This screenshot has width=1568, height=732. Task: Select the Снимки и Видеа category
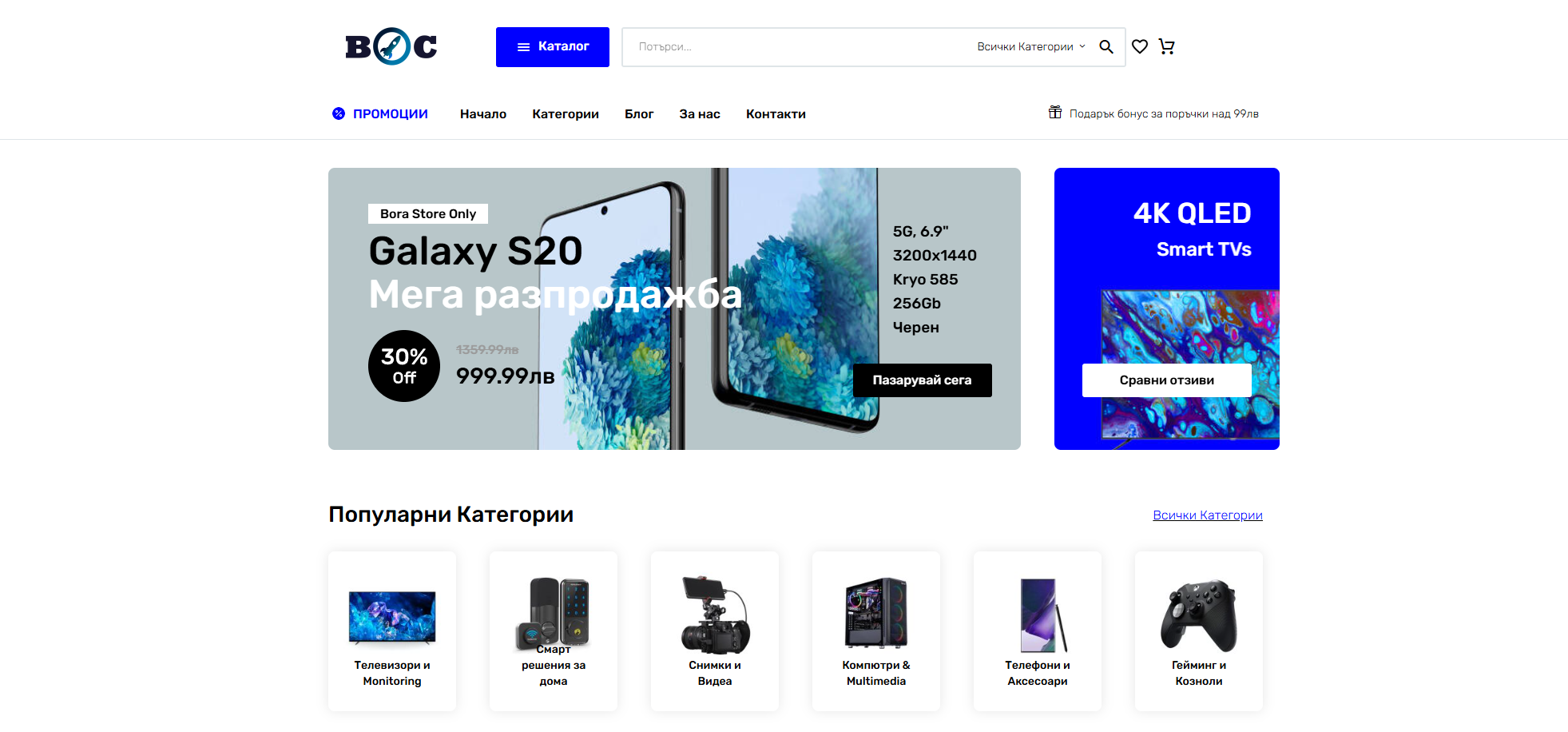(x=715, y=631)
